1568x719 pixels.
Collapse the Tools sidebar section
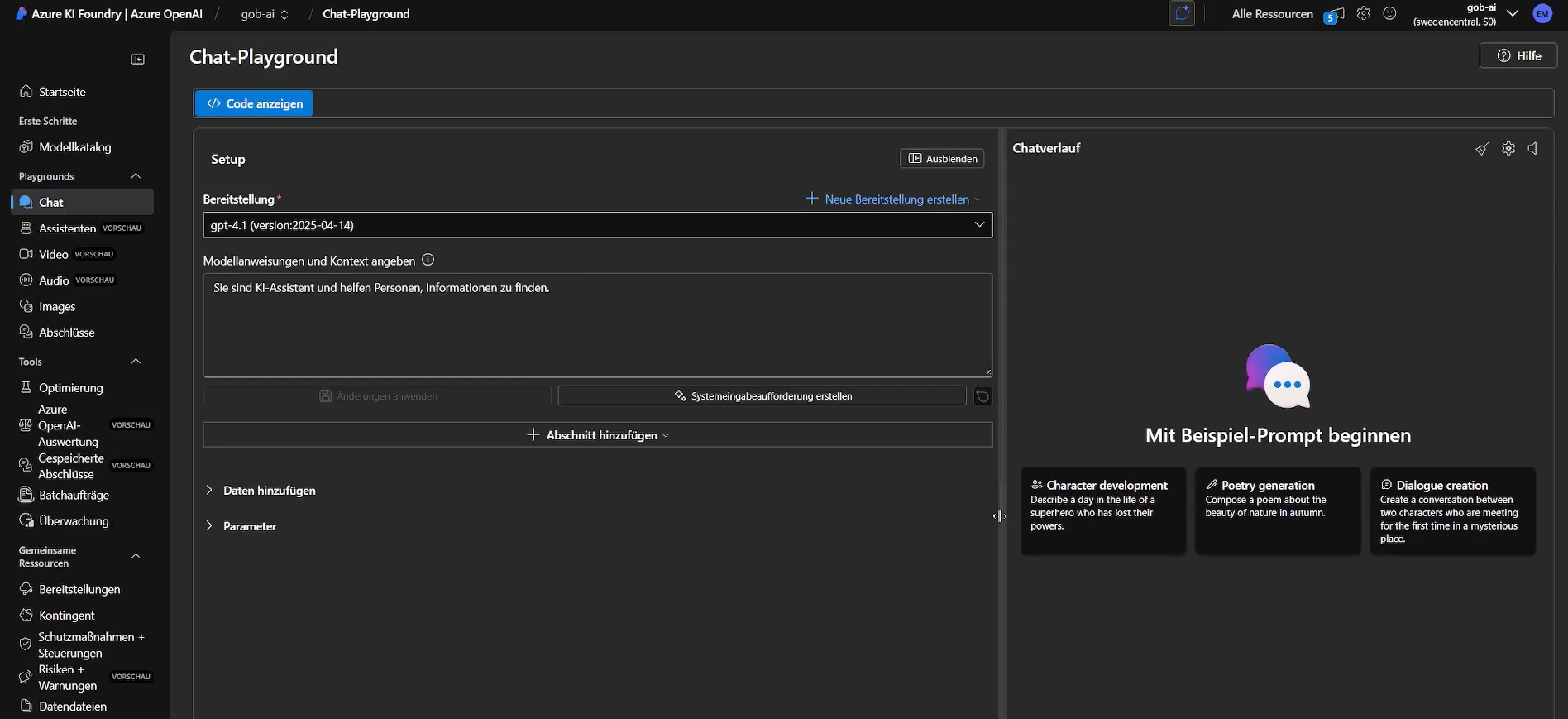[x=136, y=362]
